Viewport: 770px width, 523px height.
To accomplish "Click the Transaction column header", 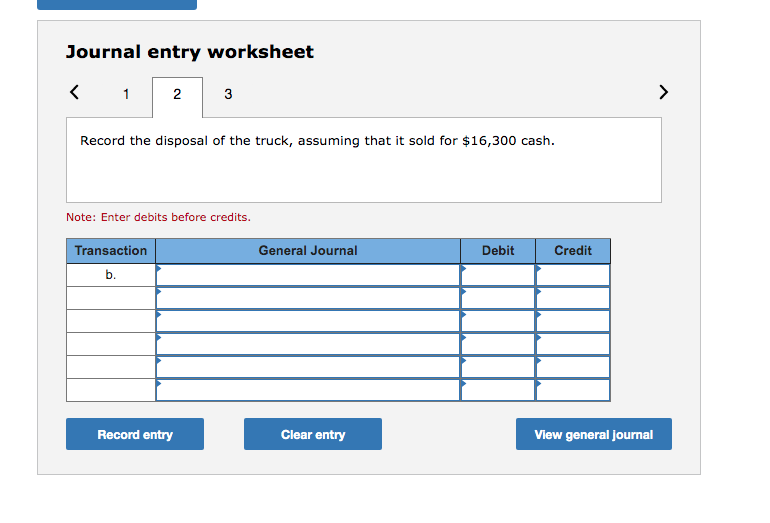I will coord(111,251).
